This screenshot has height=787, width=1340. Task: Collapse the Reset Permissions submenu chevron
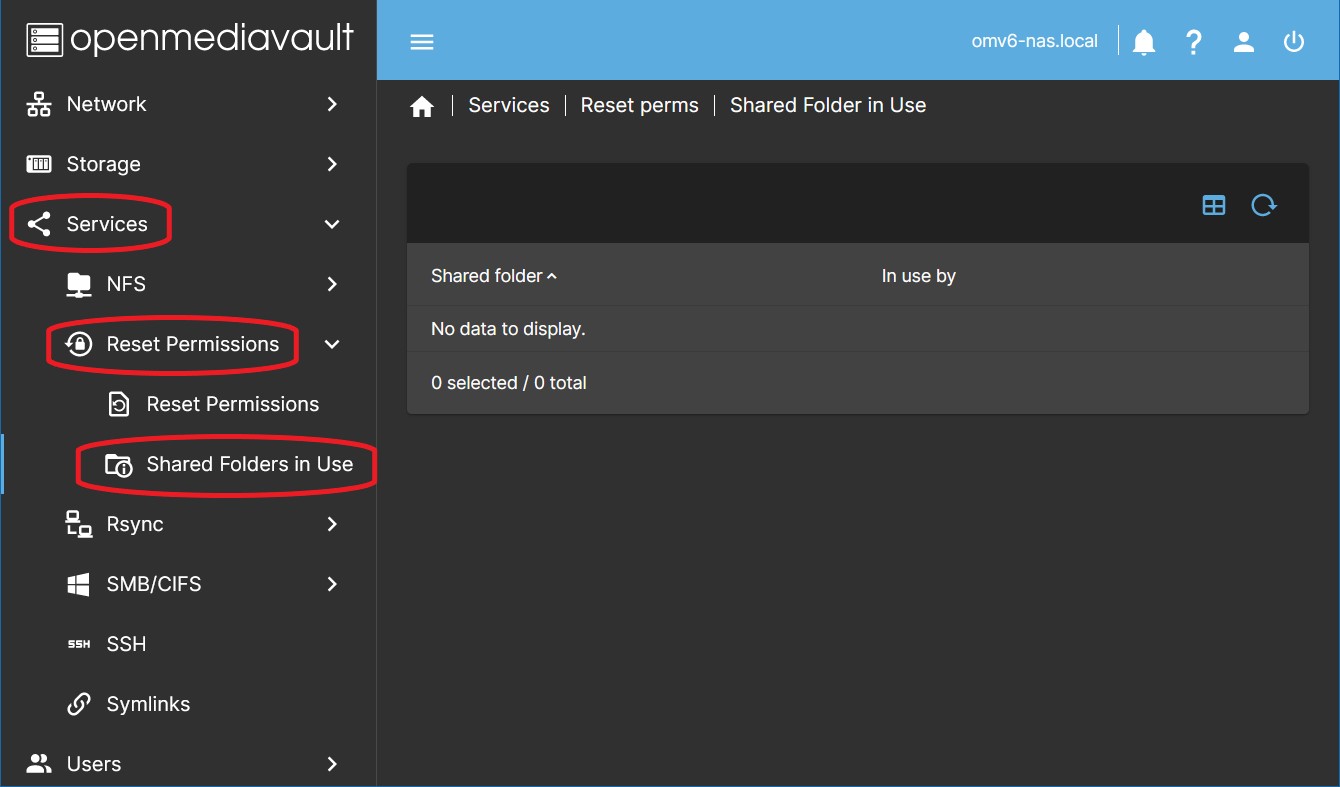pyautogui.click(x=332, y=344)
